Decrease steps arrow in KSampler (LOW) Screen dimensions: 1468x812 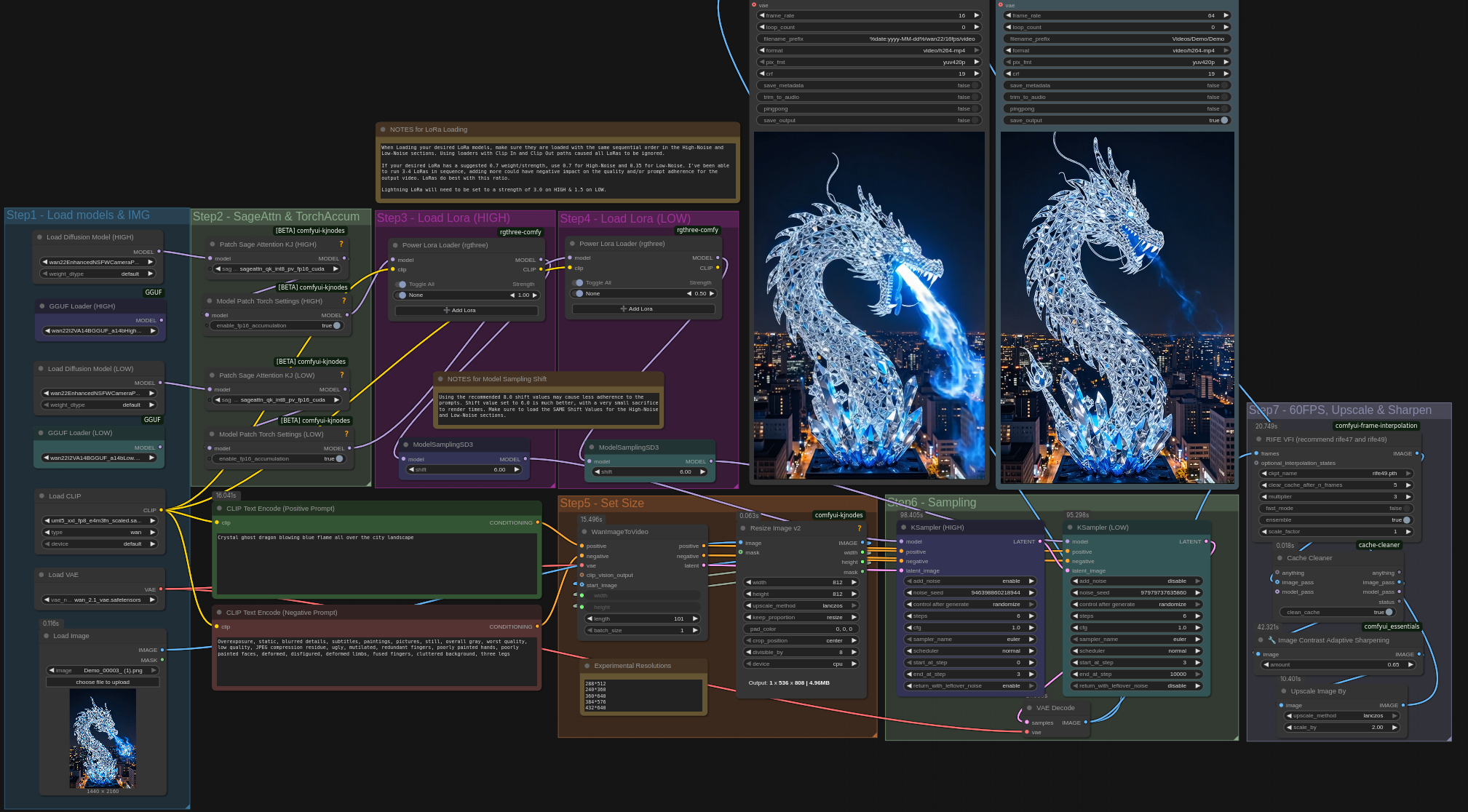1075,616
